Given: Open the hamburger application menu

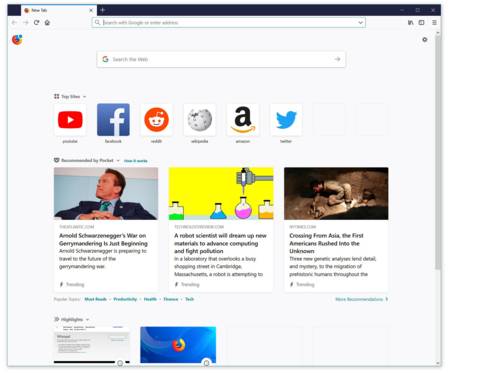Looking at the screenshot, I should click(x=434, y=23).
